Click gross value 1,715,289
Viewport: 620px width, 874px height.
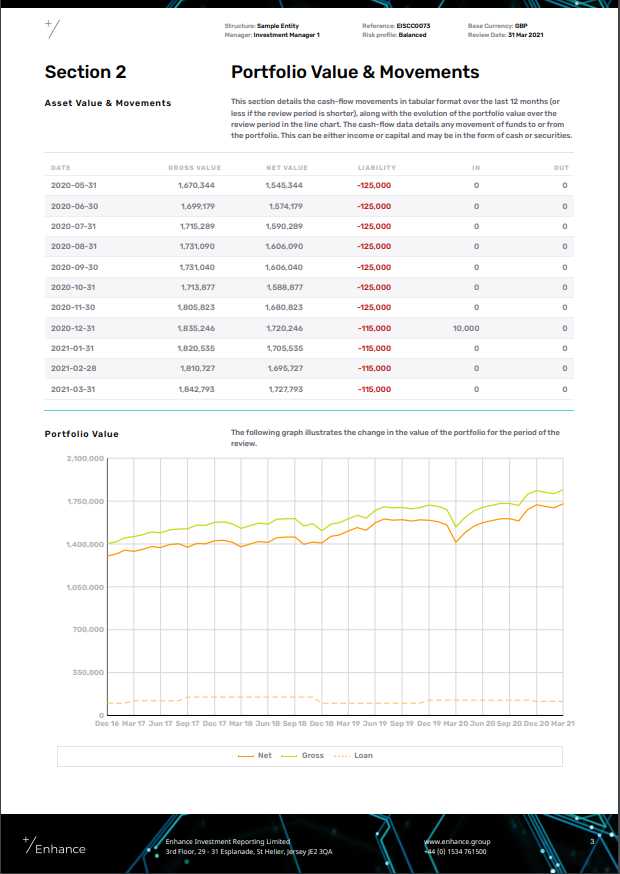pyautogui.click(x=197, y=226)
